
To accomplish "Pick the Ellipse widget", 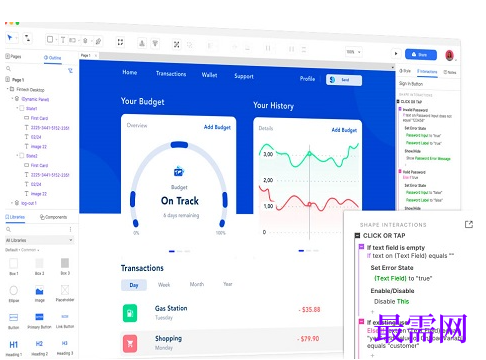I will coord(14,294).
